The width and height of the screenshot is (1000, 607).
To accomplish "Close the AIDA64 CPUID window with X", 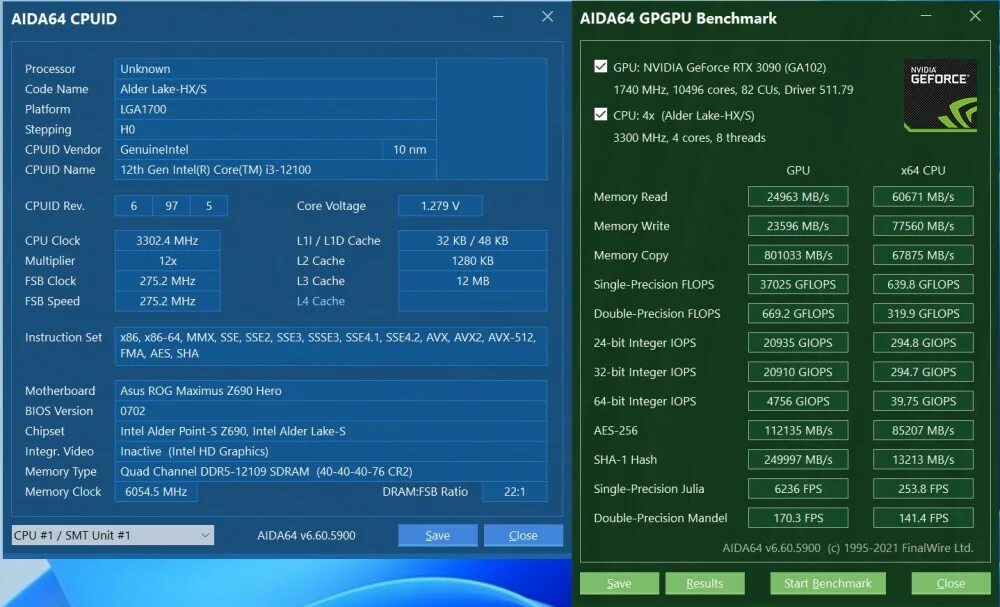I will point(547,17).
